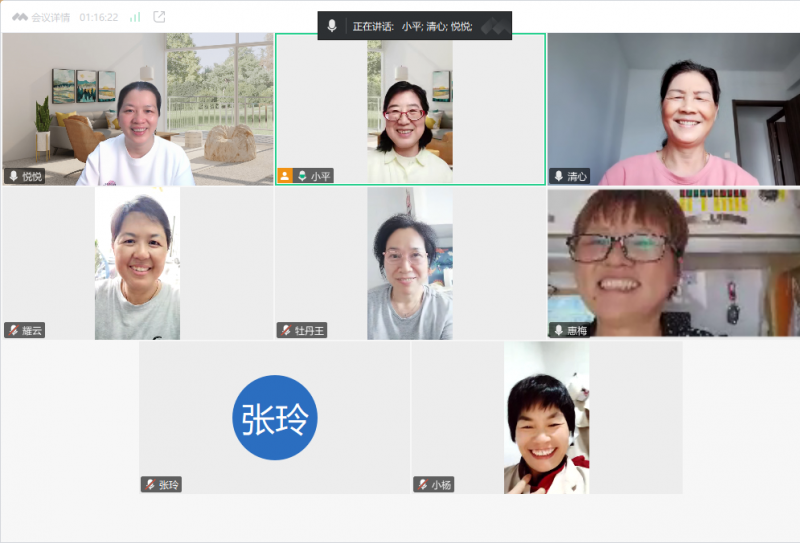Click the blue 张玲 avatar circle
This screenshot has width=800, height=543.
coord(274,417)
